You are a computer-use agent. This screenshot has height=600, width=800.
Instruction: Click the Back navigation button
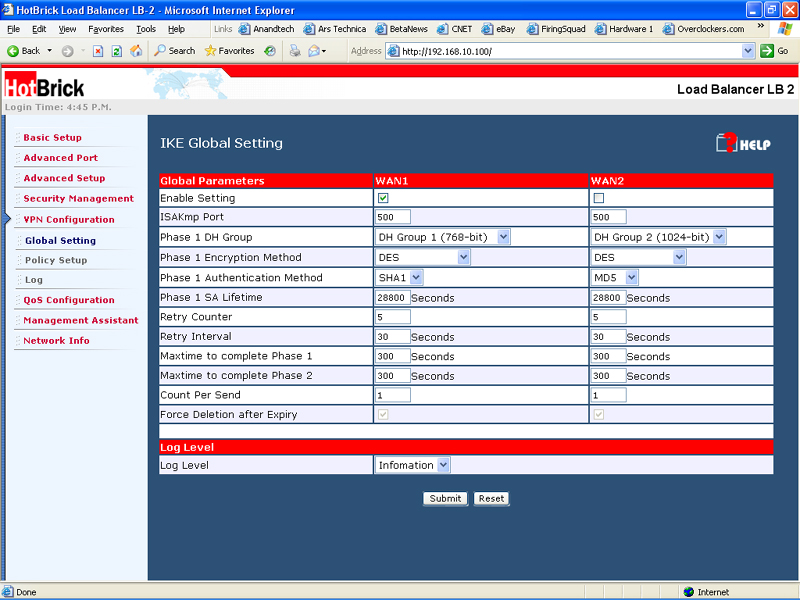point(24,50)
